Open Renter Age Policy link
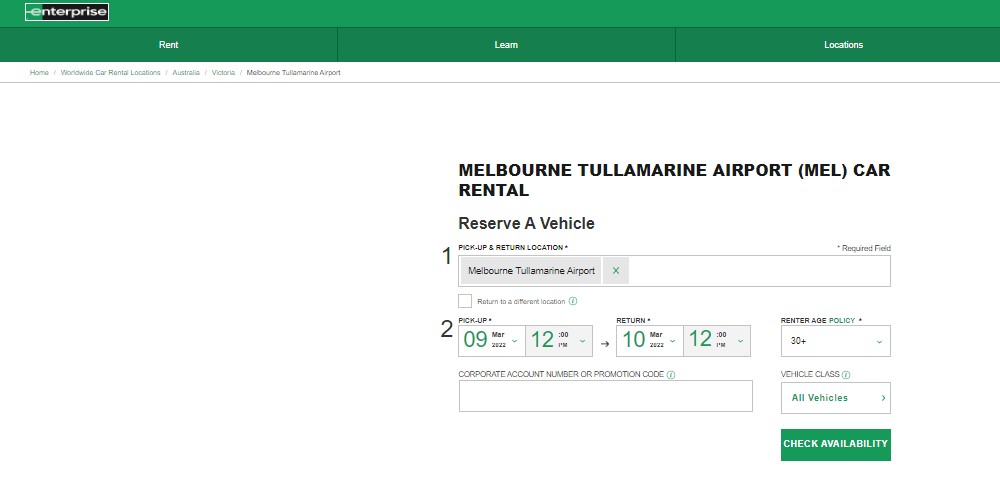The width and height of the screenshot is (1000, 503). tap(842, 321)
